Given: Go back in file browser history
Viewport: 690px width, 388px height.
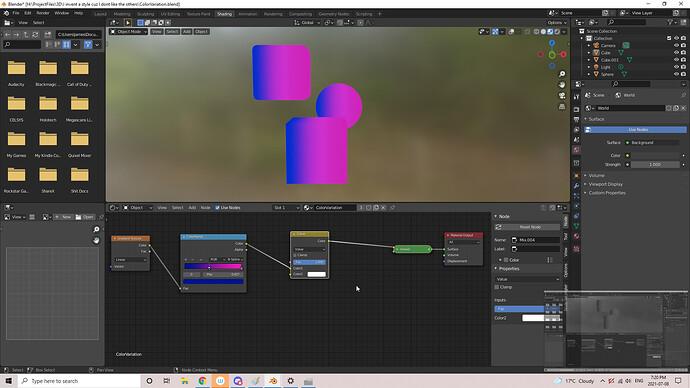Looking at the screenshot, I should point(7,34).
